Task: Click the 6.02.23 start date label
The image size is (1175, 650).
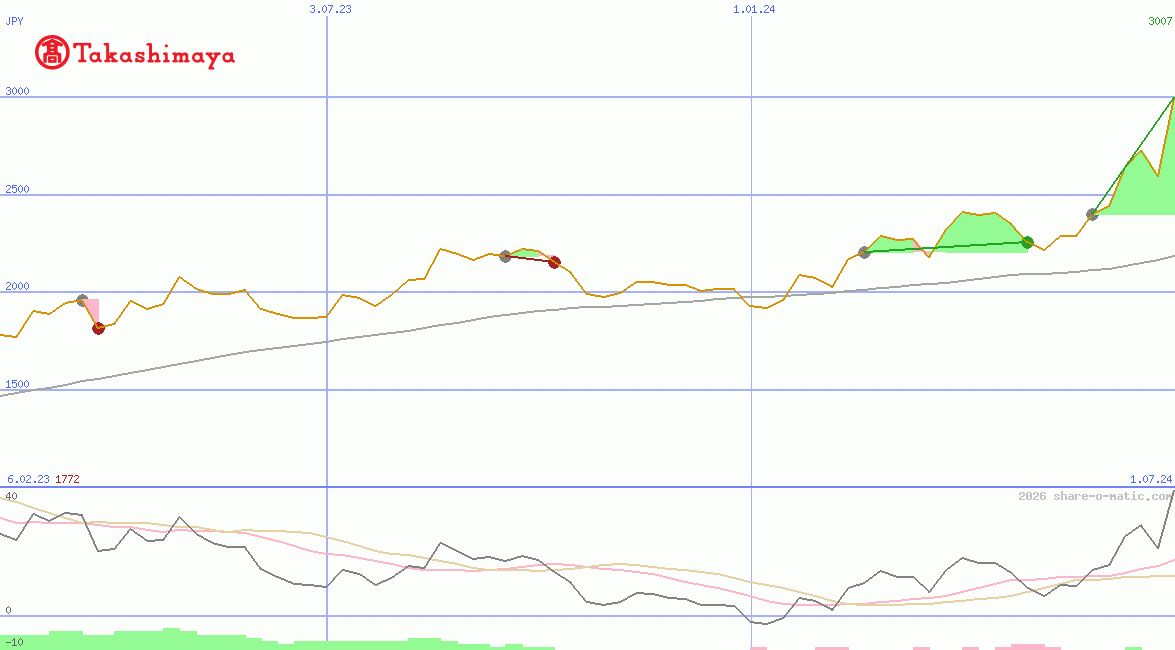Action: [x=28, y=479]
